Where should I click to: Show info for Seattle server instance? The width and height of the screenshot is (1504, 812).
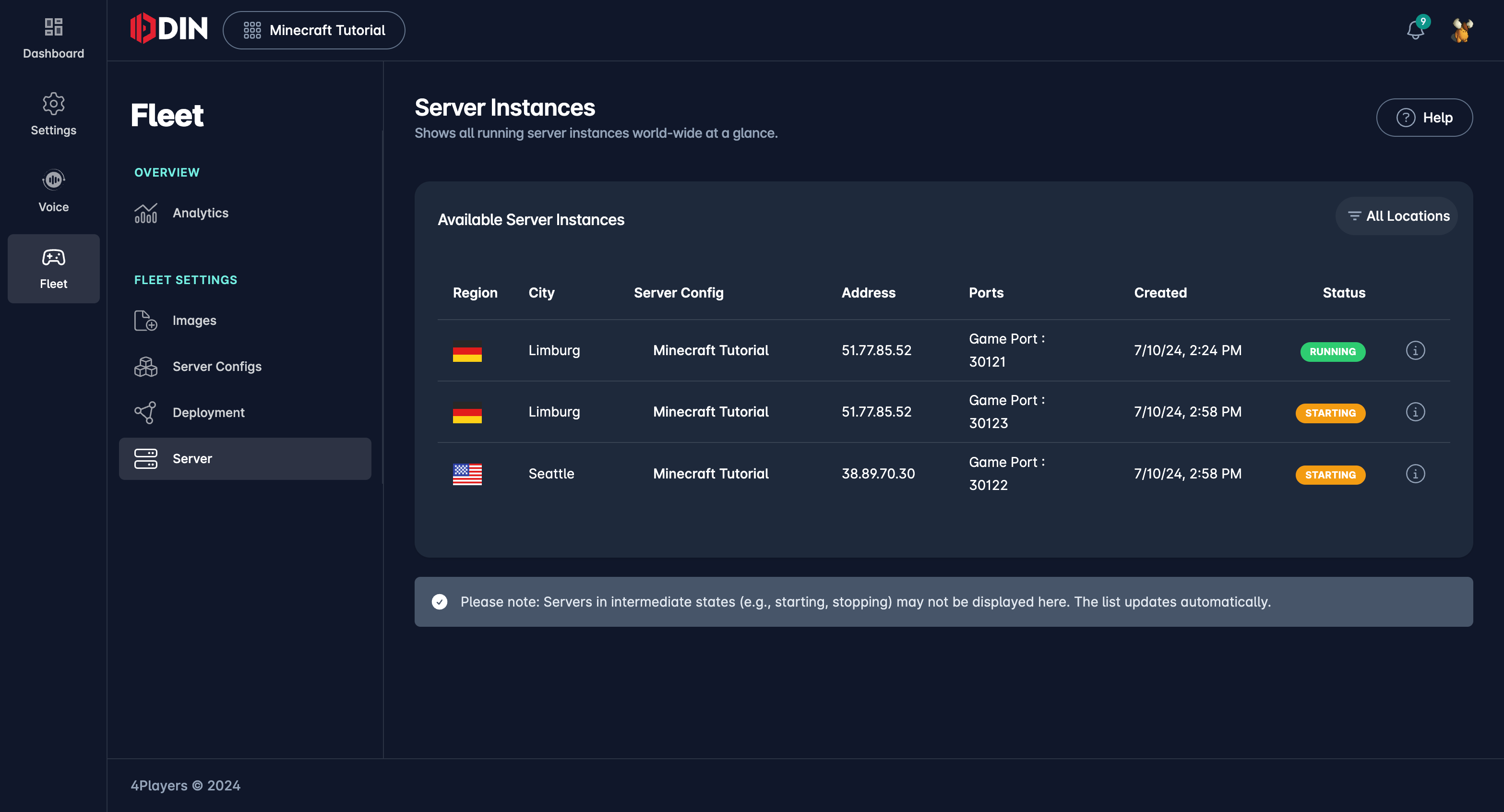[x=1415, y=473]
